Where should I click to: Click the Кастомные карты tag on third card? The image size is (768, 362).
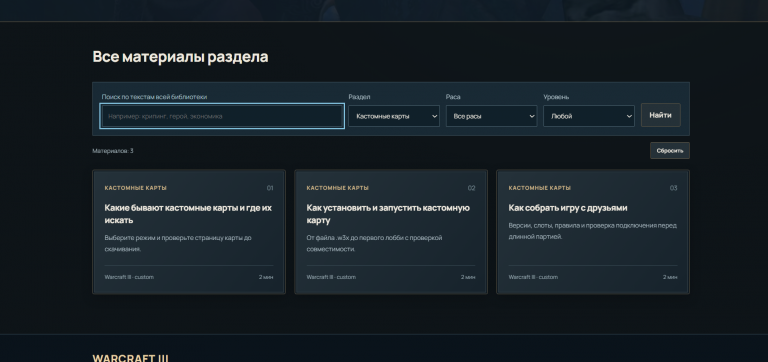pos(540,188)
